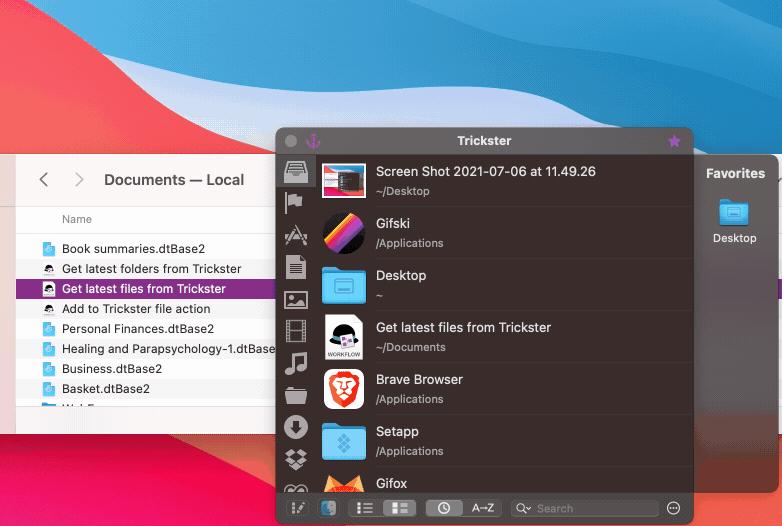Viewport: 782px width, 526px height.
Task: Choose the Images filter icon in Trickster sidebar
Action: point(296,300)
